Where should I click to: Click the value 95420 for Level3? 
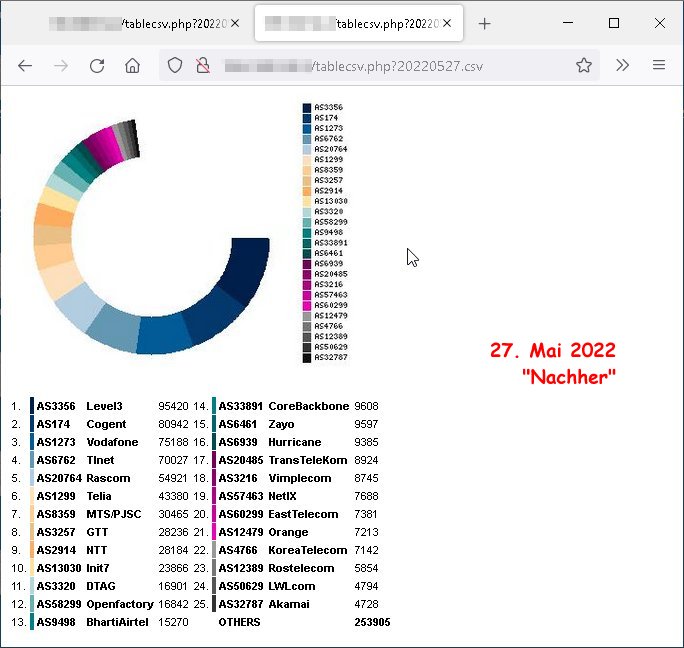173,406
